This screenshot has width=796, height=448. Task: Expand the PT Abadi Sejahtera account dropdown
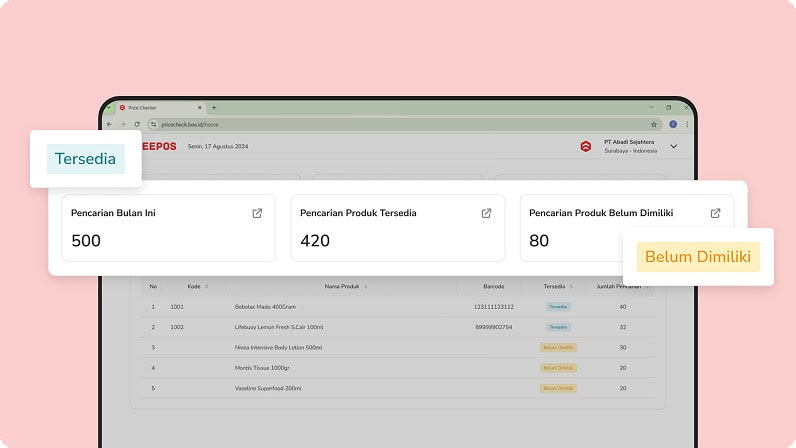click(x=674, y=146)
